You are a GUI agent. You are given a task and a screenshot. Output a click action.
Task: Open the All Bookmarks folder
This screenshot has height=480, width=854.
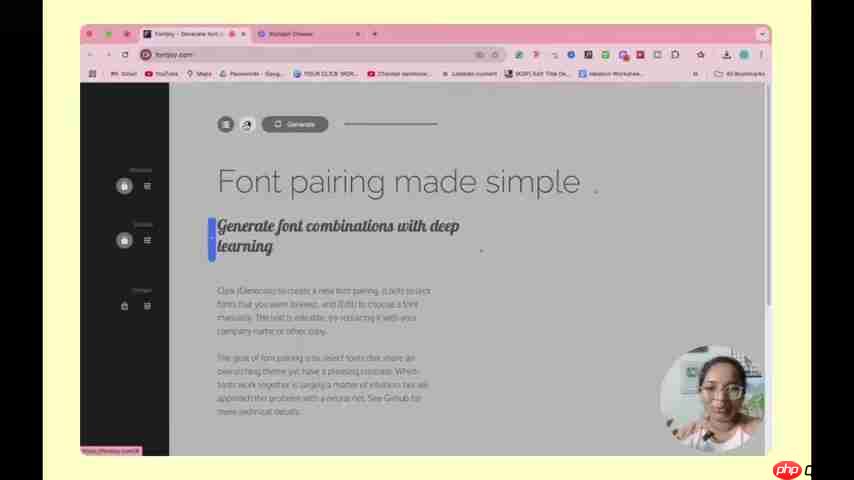point(740,74)
